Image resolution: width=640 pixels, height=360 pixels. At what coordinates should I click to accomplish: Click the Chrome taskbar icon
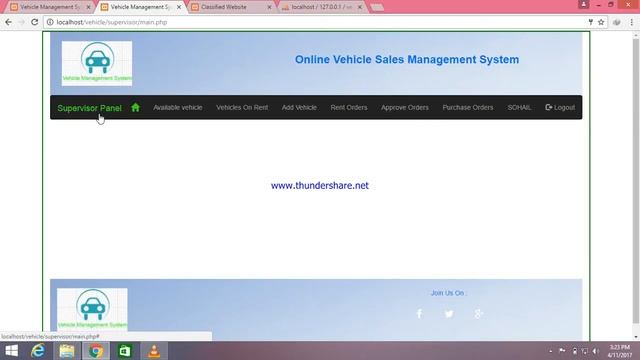click(x=96, y=351)
